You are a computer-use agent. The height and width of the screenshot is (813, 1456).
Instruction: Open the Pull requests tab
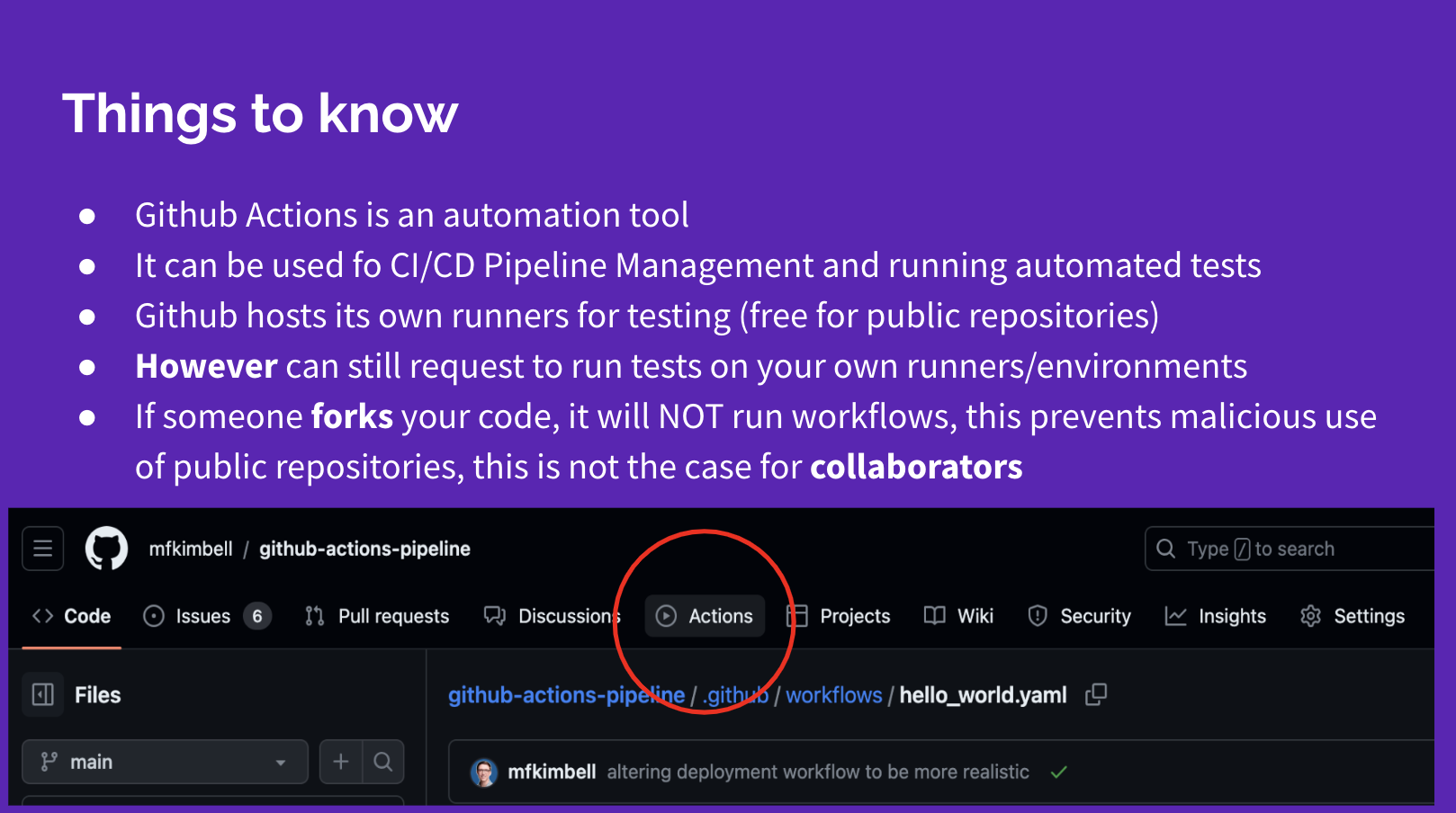point(377,616)
